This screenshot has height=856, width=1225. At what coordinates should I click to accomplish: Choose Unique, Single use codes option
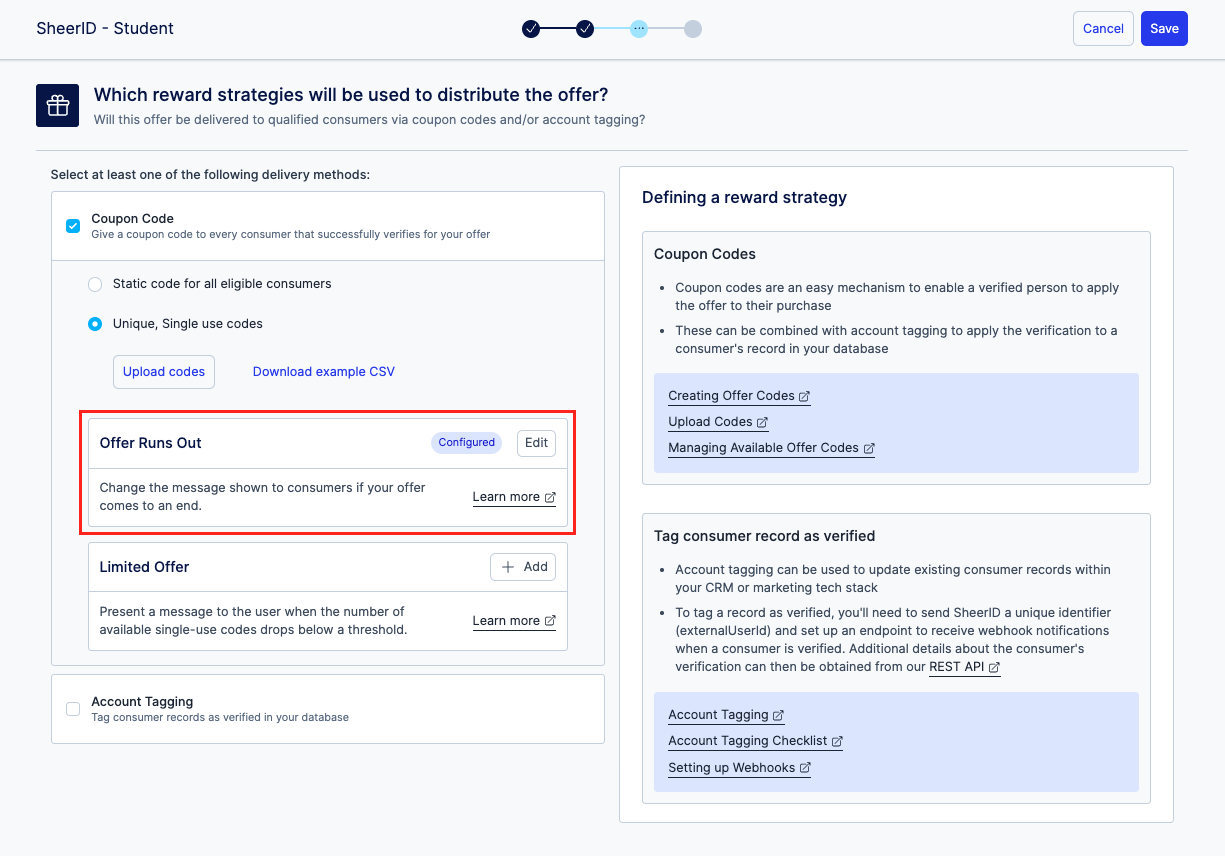point(95,324)
